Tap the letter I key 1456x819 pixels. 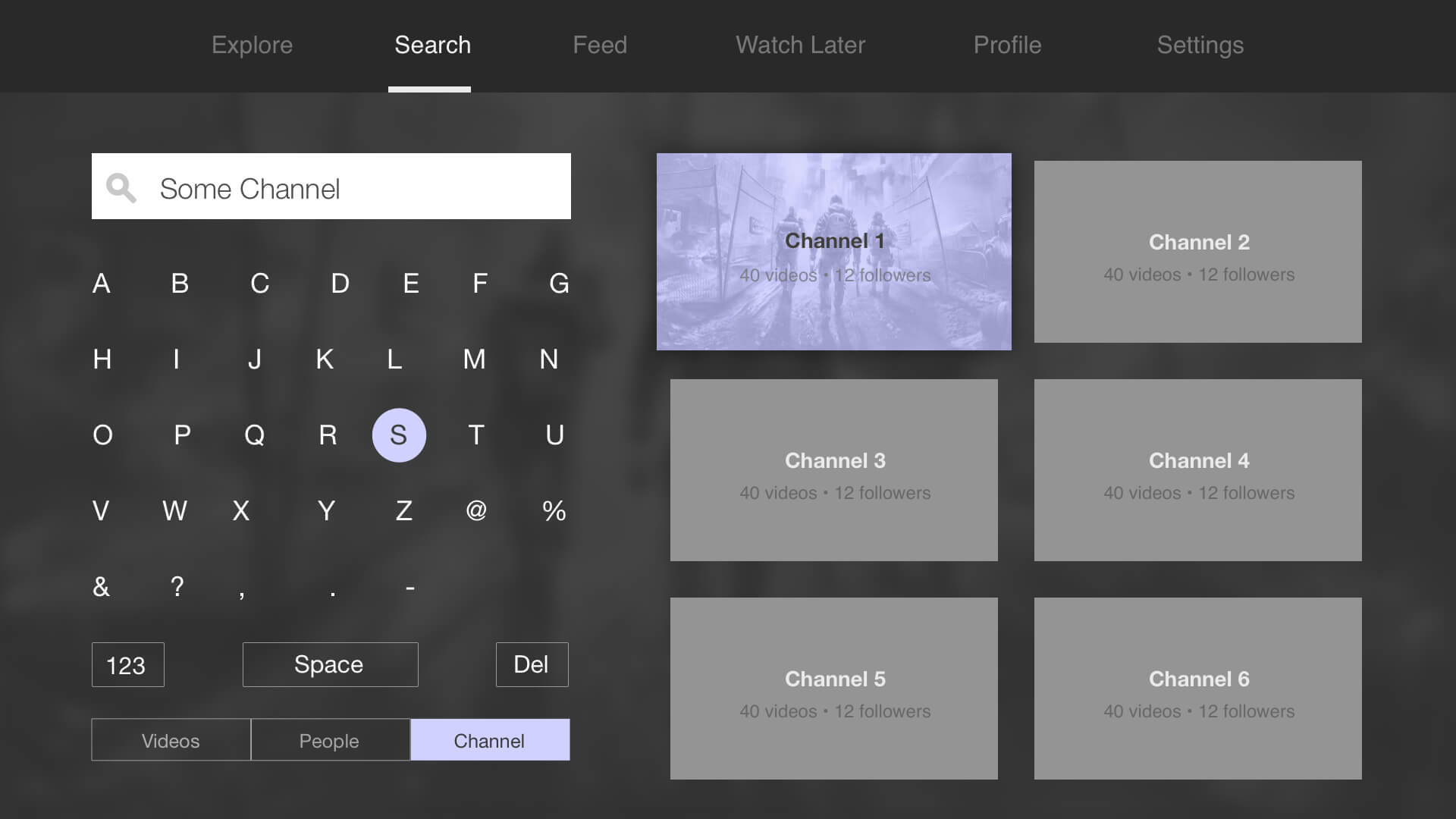click(177, 359)
